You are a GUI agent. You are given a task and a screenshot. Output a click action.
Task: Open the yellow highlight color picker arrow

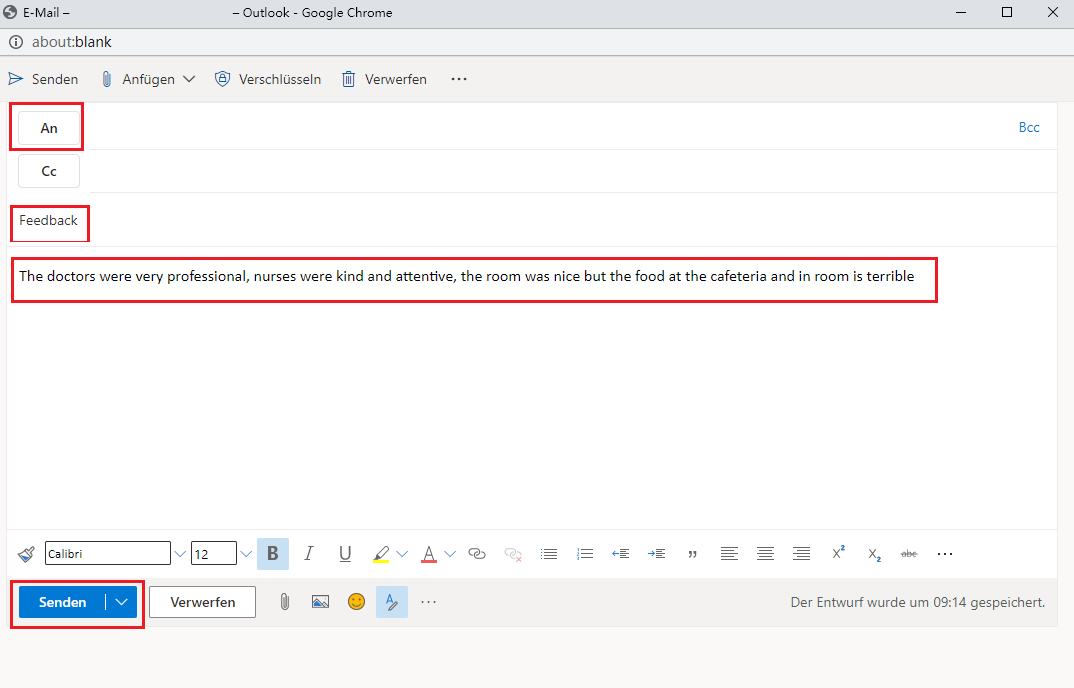click(403, 554)
